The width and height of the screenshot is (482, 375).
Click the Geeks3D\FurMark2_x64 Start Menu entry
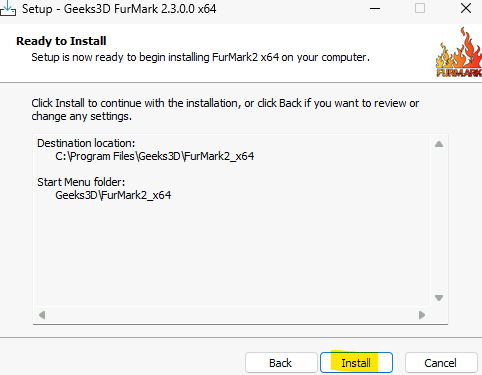[x=113, y=195]
